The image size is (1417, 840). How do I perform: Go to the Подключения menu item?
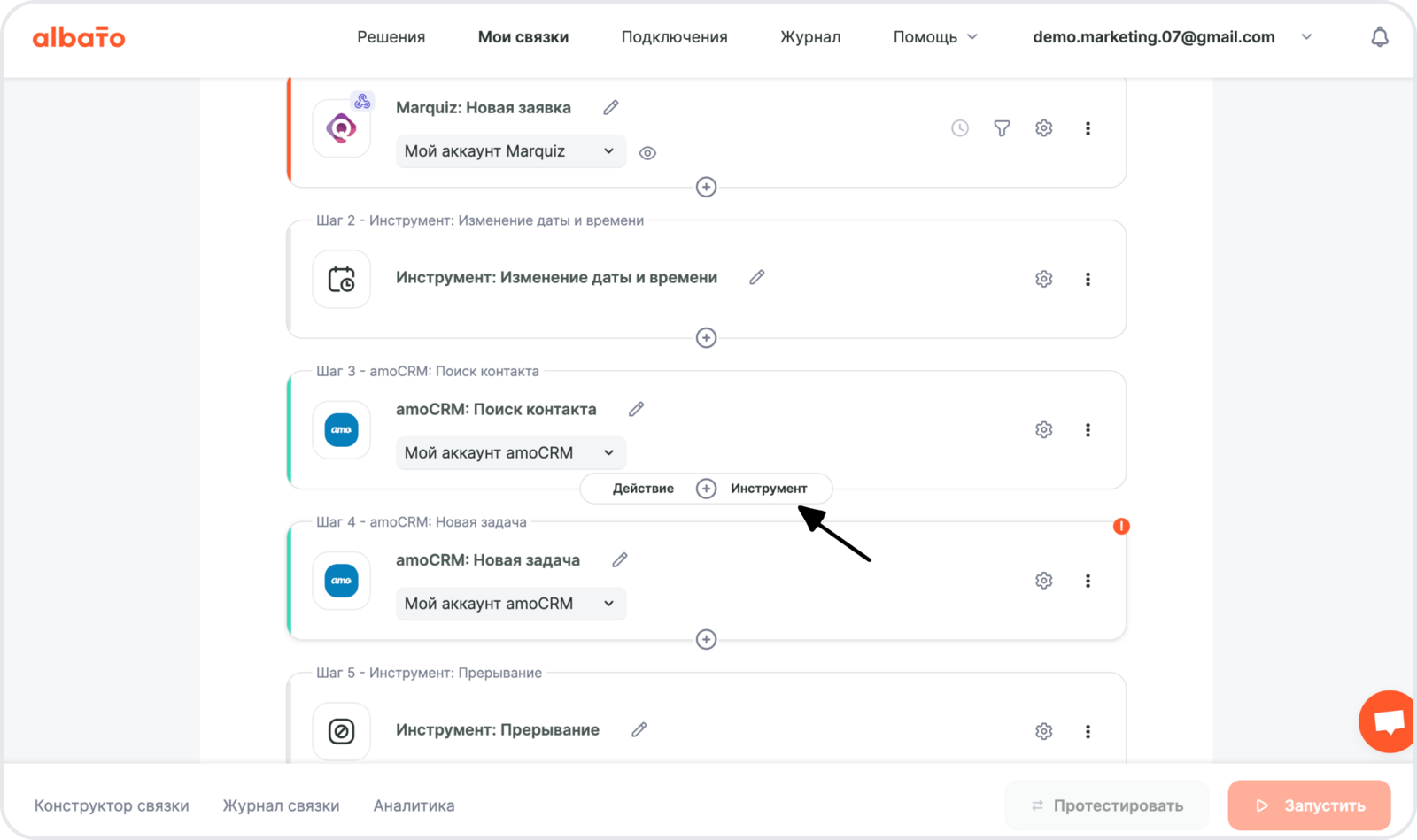pos(674,37)
